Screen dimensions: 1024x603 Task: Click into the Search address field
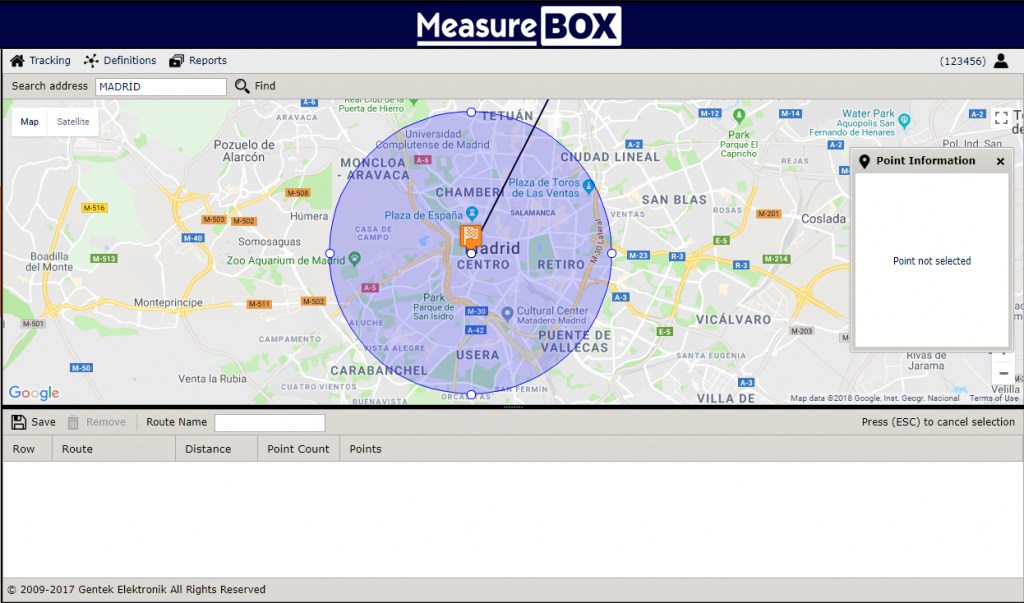coord(161,87)
